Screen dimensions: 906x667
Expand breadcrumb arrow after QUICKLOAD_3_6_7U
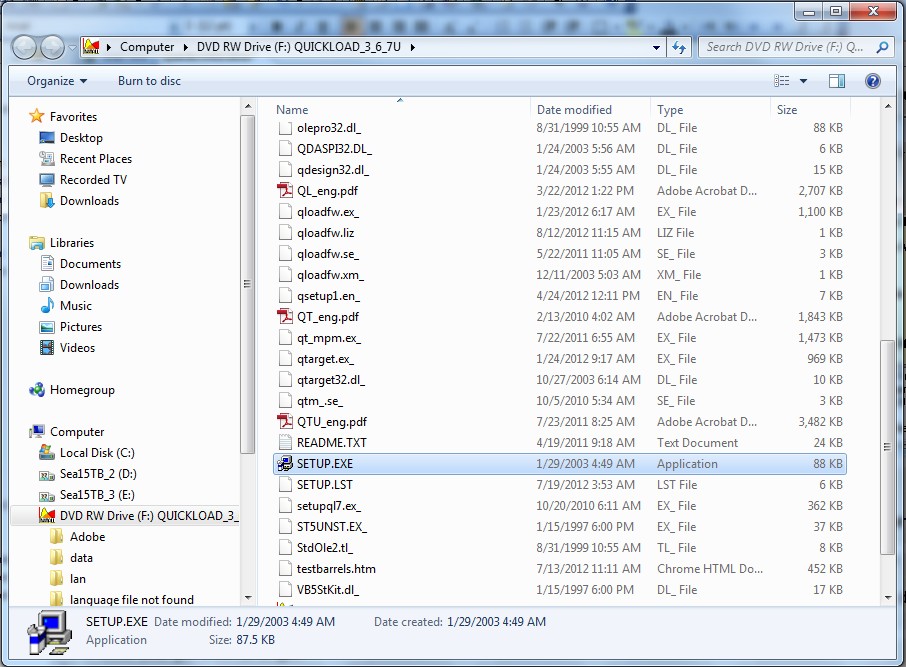[413, 47]
